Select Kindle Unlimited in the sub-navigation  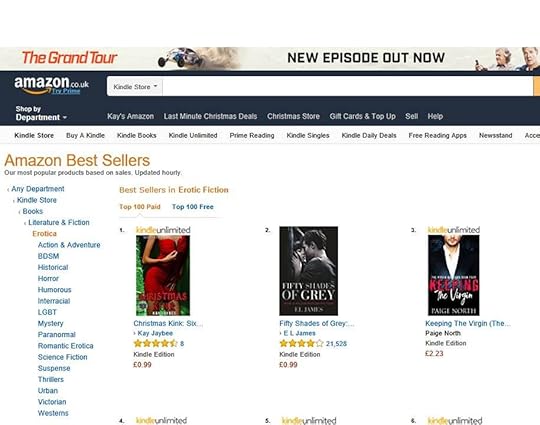point(193,135)
